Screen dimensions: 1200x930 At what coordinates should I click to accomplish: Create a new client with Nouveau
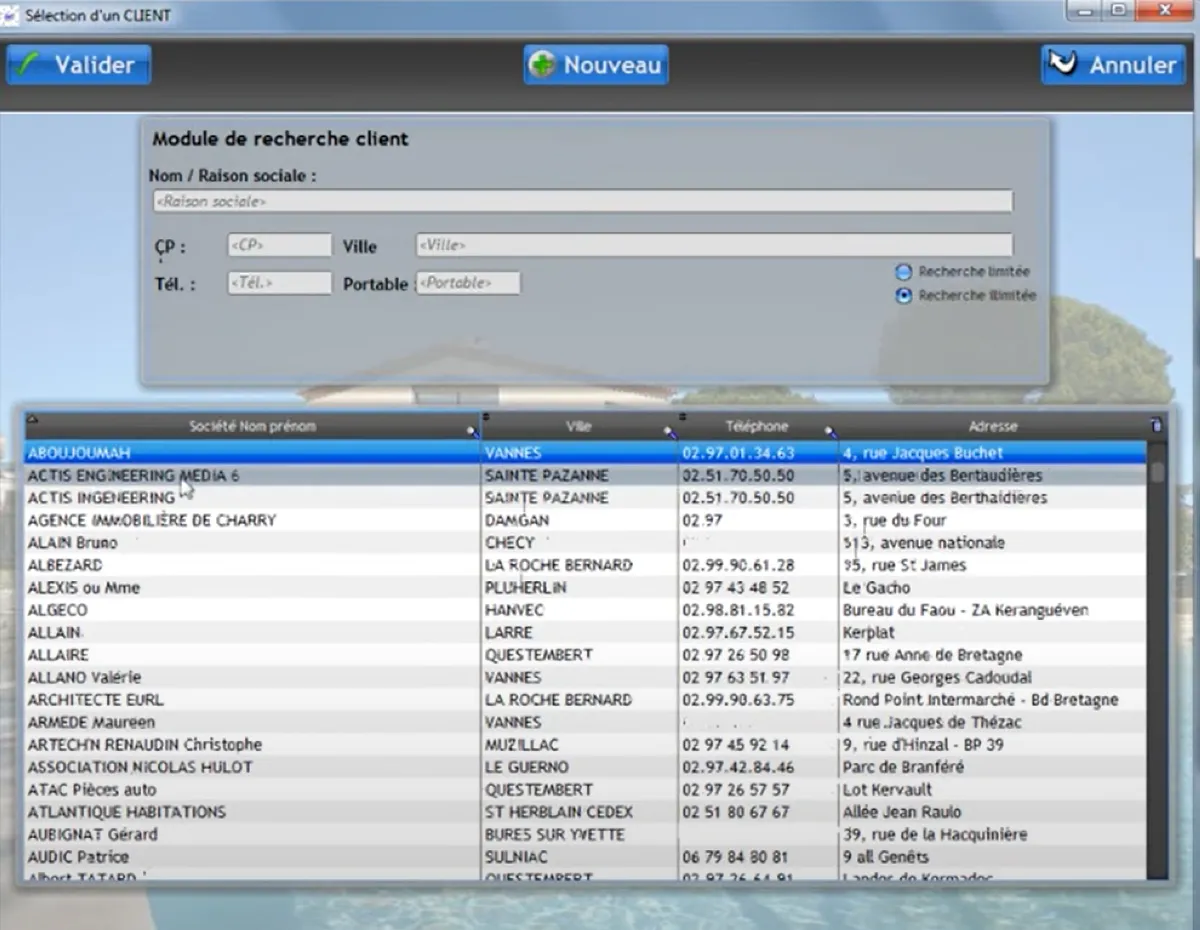point(596,65)
